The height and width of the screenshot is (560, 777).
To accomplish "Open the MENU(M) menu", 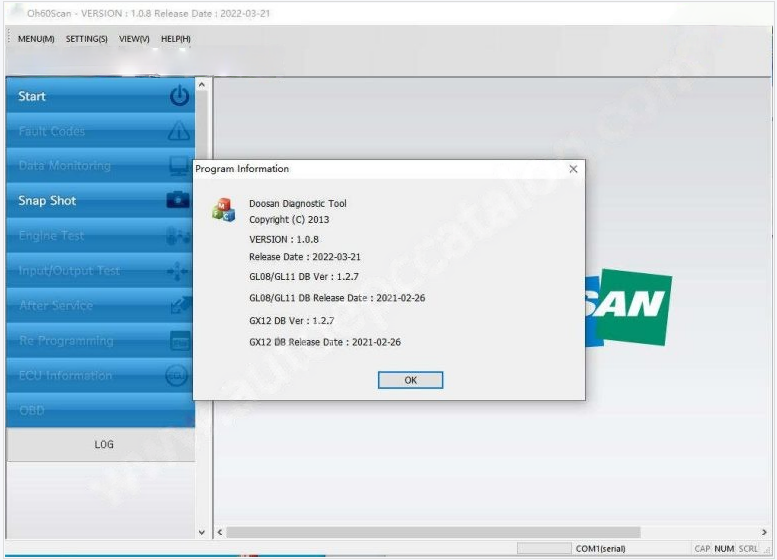I will click(x=36, y=39).
